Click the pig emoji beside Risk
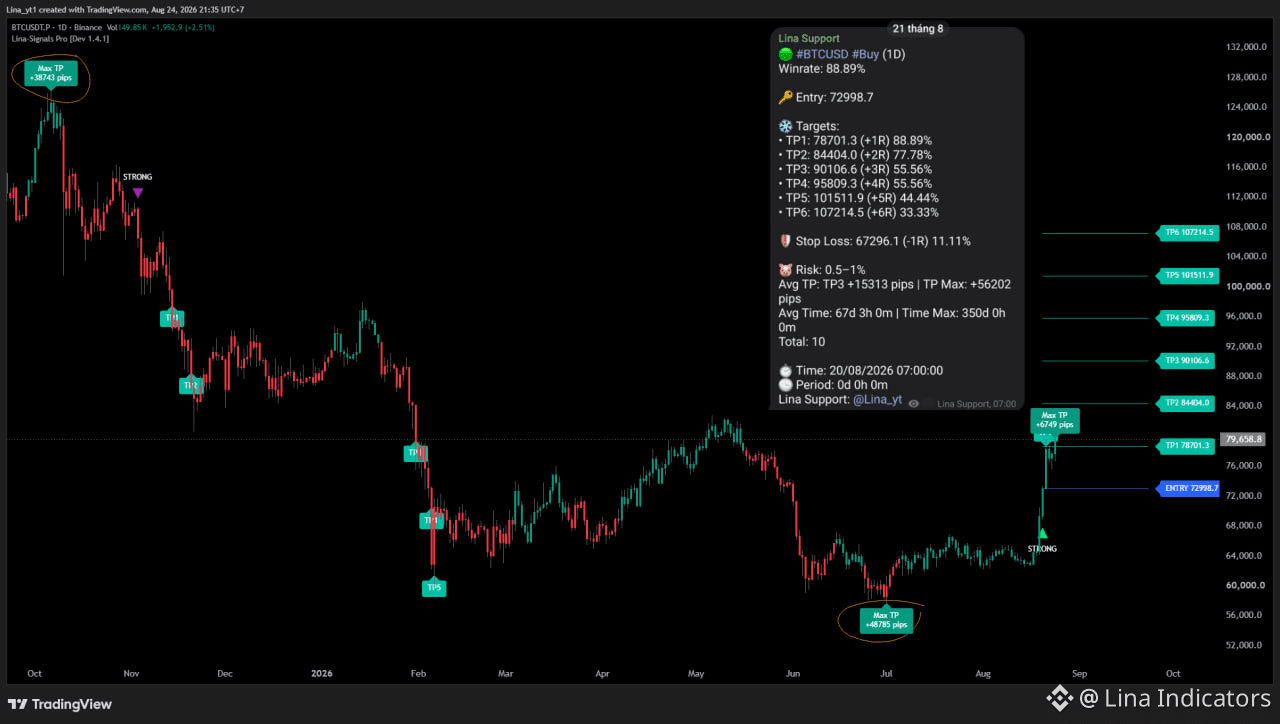This screenshot has height=724, width=1280. tap(786, 270)
